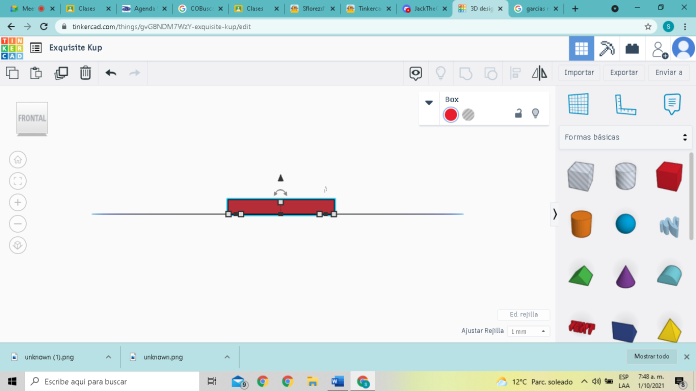Open Word from the taskbar
This screenshot has height=391, width=696.
pos(337,381)
